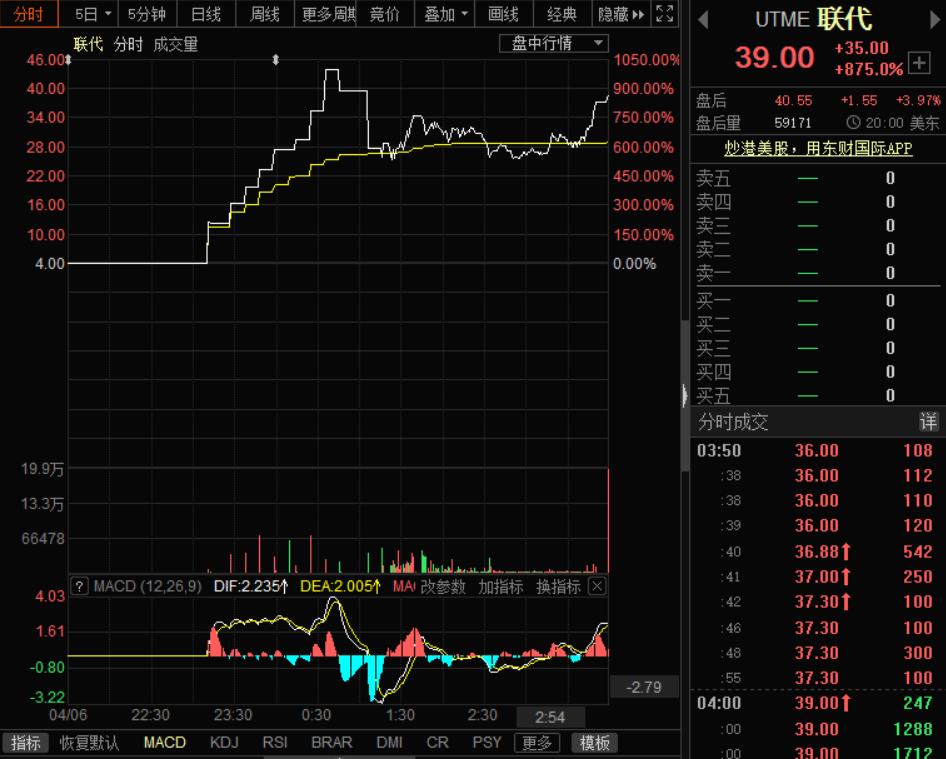Open fullscreen chart view icon

(664, 13)
